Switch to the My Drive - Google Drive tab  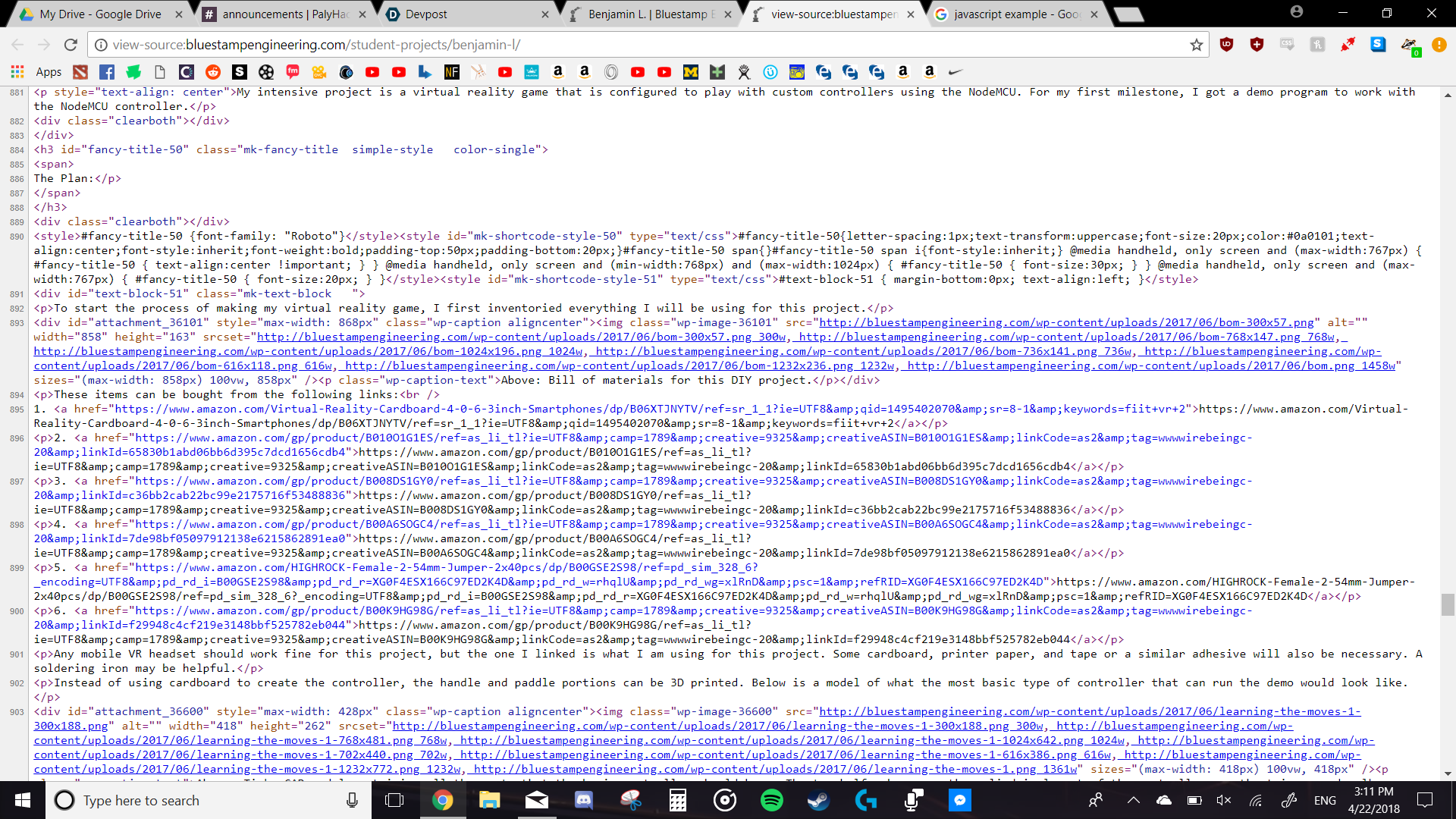click(99, 14)
